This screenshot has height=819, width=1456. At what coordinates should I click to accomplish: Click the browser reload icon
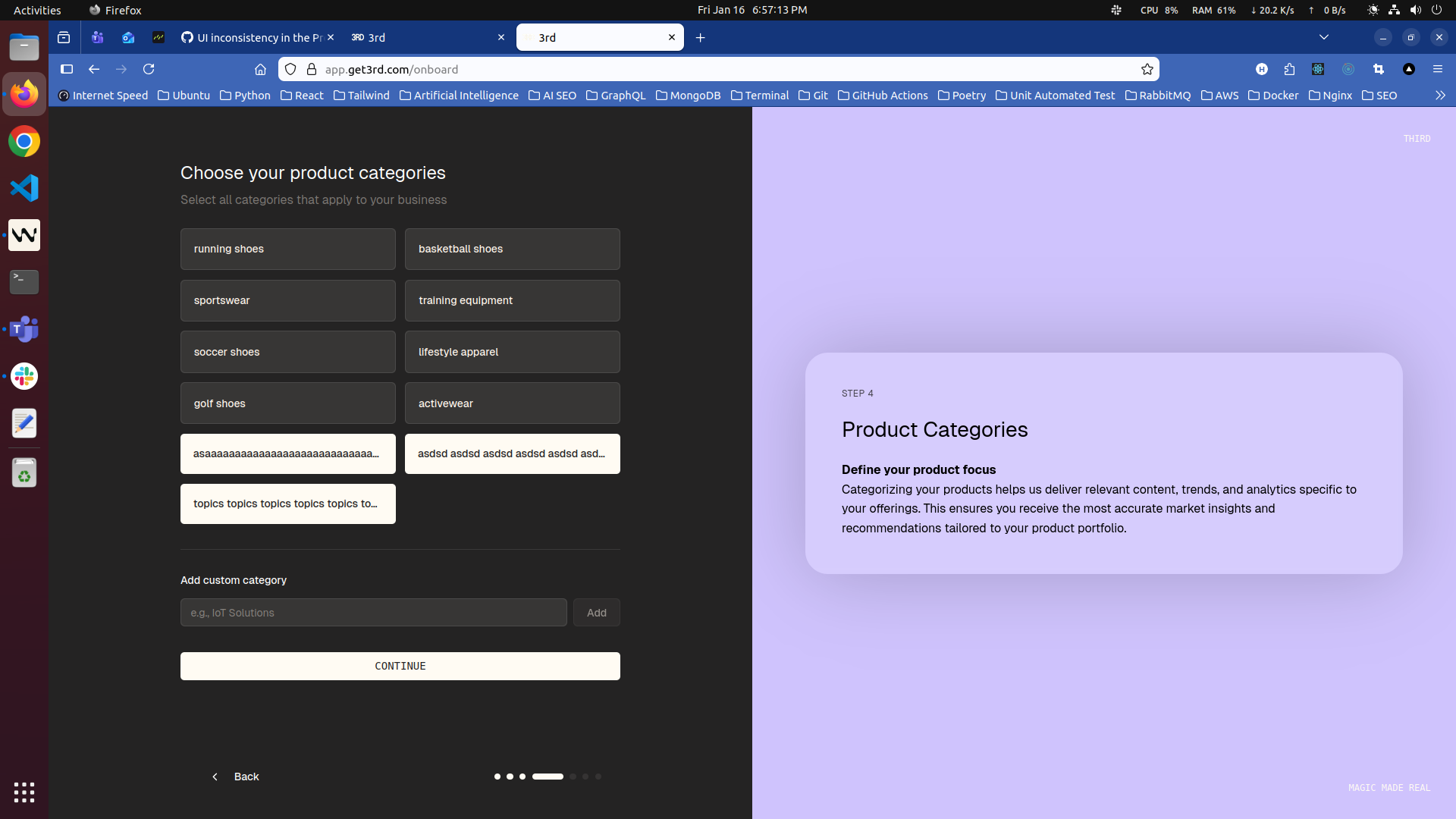click(149, 69)
